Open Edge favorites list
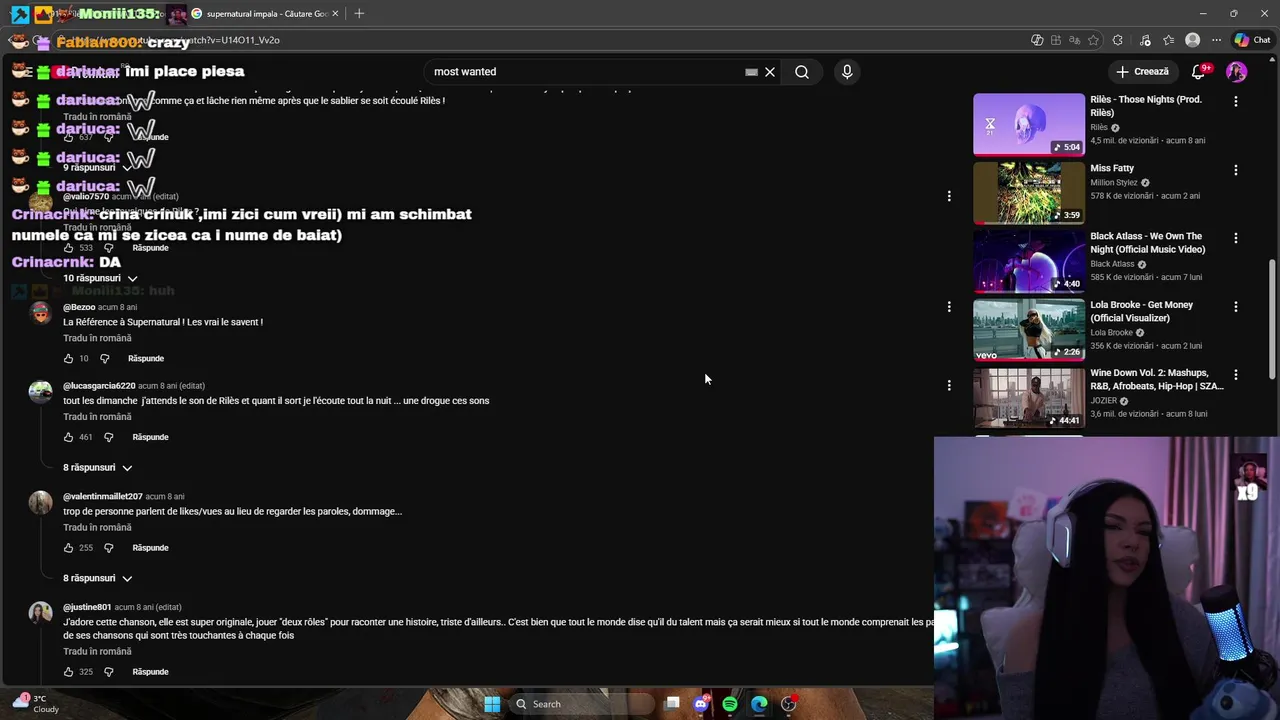This screenshot has height=720, width=1280. point(1168,40)
